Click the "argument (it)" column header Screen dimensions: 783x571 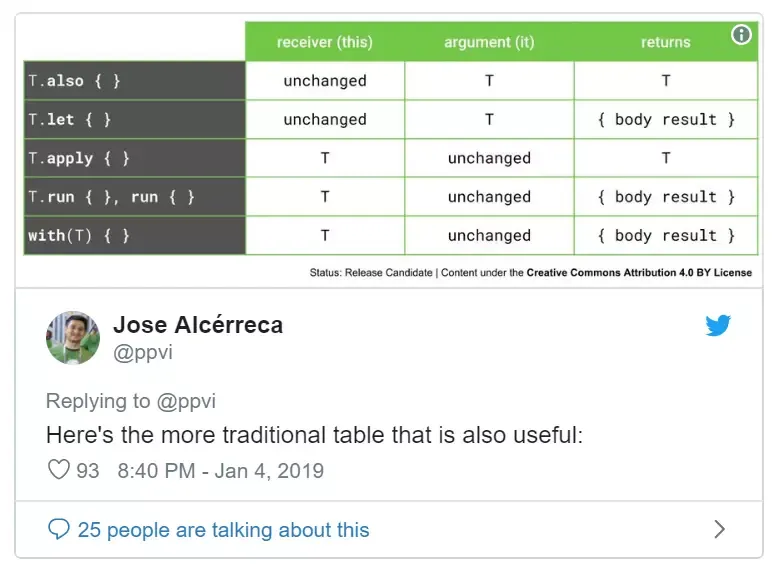click(x=489, y=42)
